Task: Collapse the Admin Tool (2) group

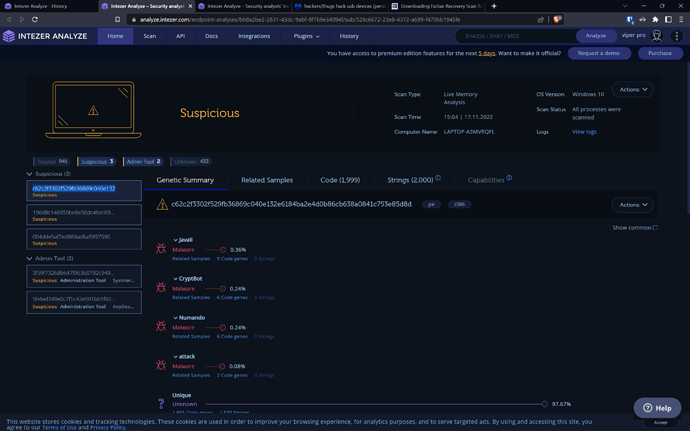Action: [x=29, y=258]
